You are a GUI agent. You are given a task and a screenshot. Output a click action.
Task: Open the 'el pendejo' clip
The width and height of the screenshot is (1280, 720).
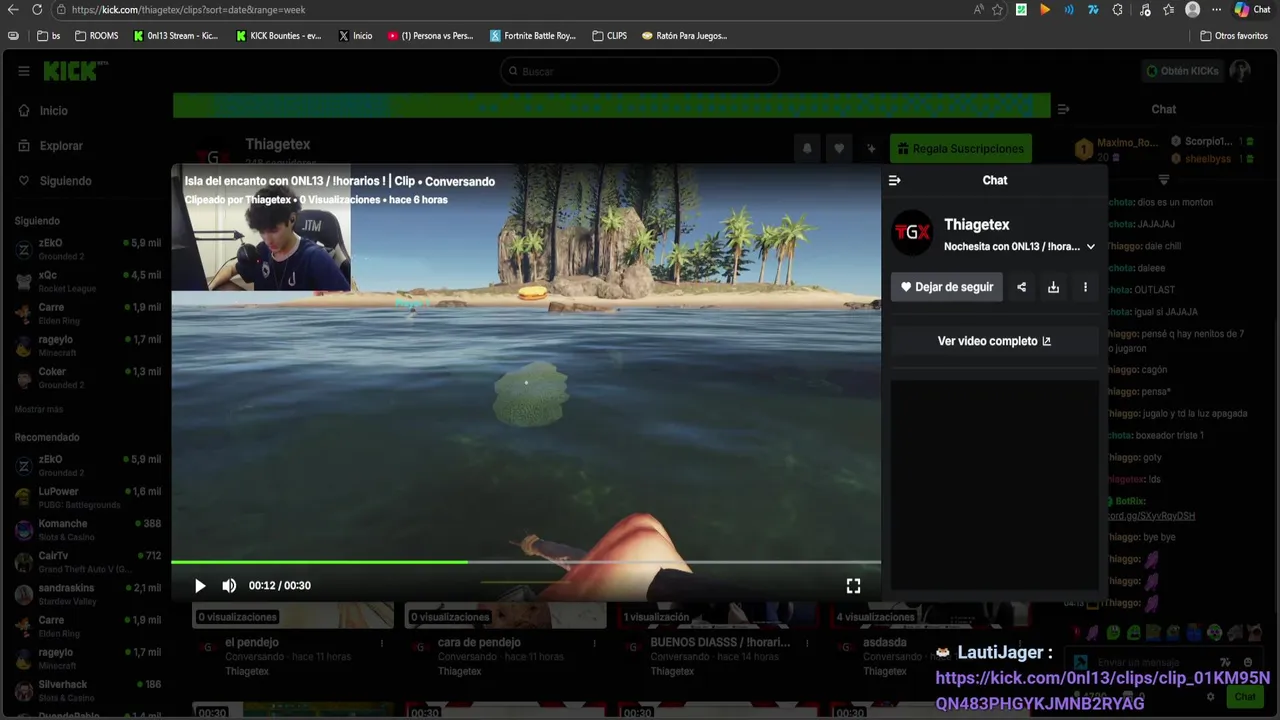click(x=252, y=643)
